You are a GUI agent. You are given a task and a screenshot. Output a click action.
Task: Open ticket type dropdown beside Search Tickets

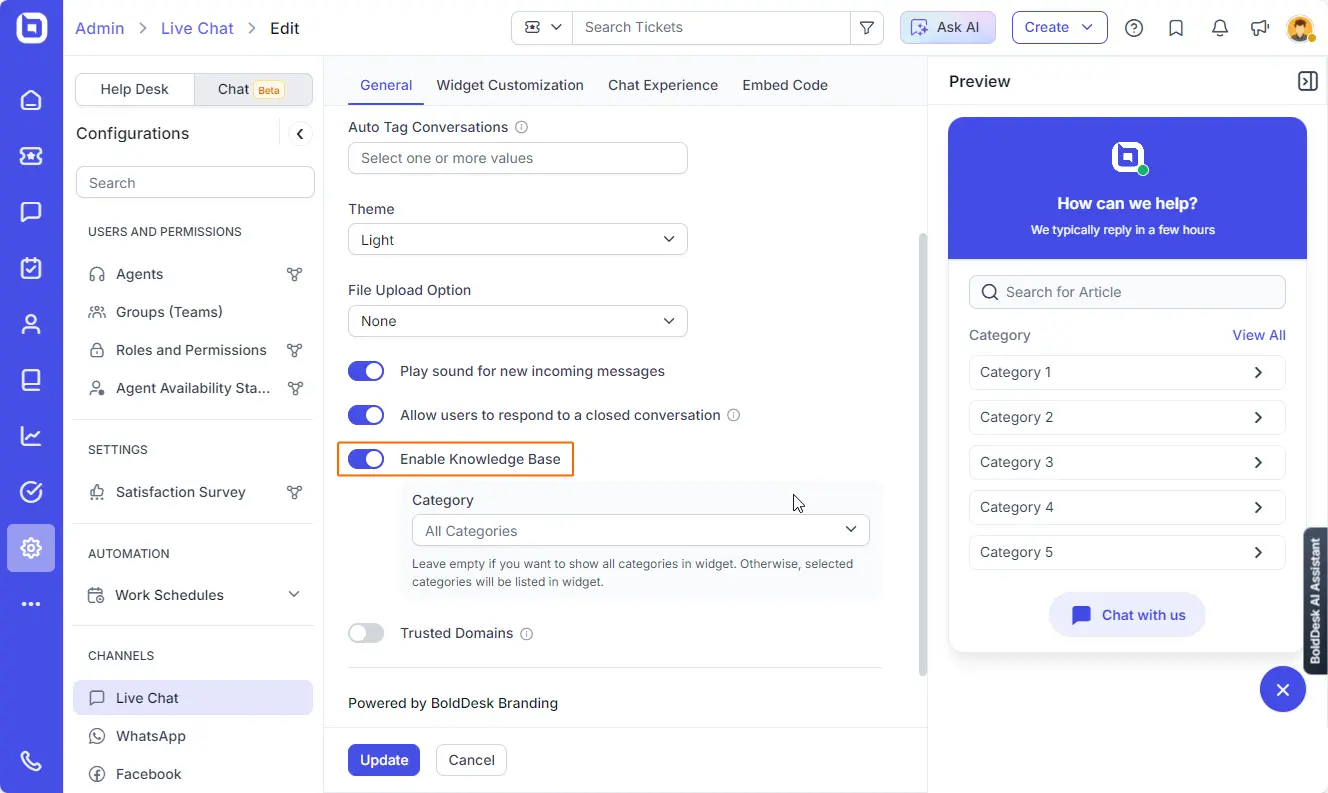tap(542, 28)
